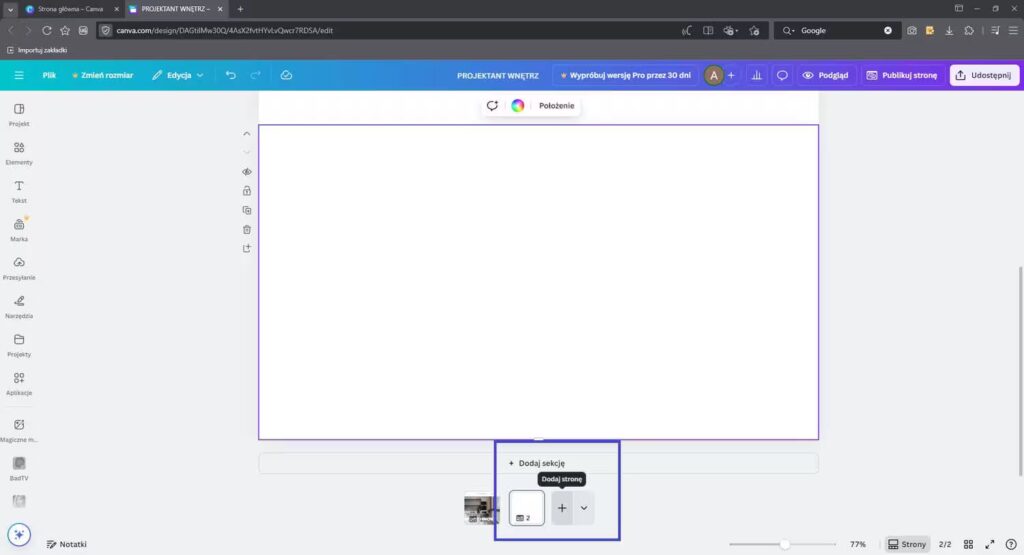This screenshot has height=555, width=1024.
Task: Open the Projekt side panel
Action: point(19,114)
